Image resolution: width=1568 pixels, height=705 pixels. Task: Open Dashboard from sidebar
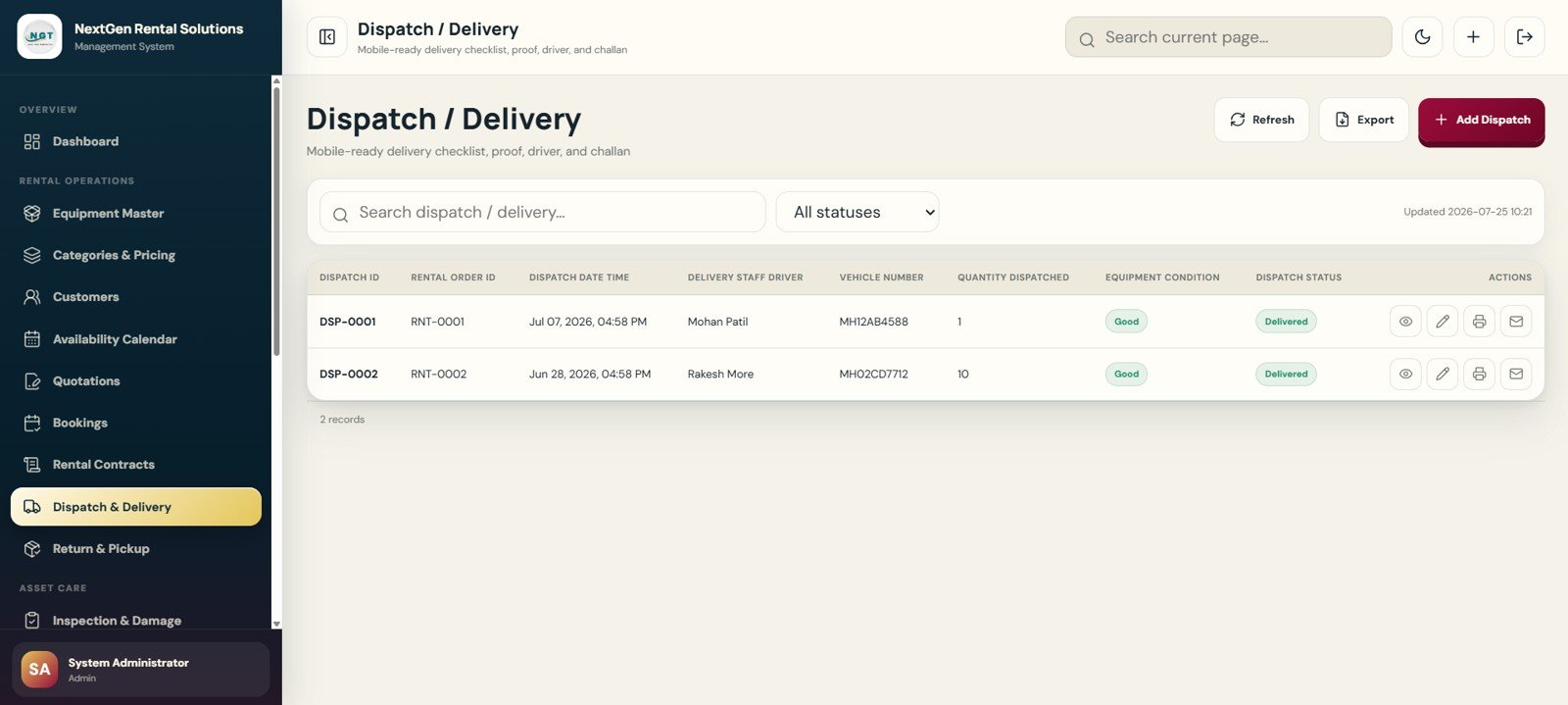point(135,141)
